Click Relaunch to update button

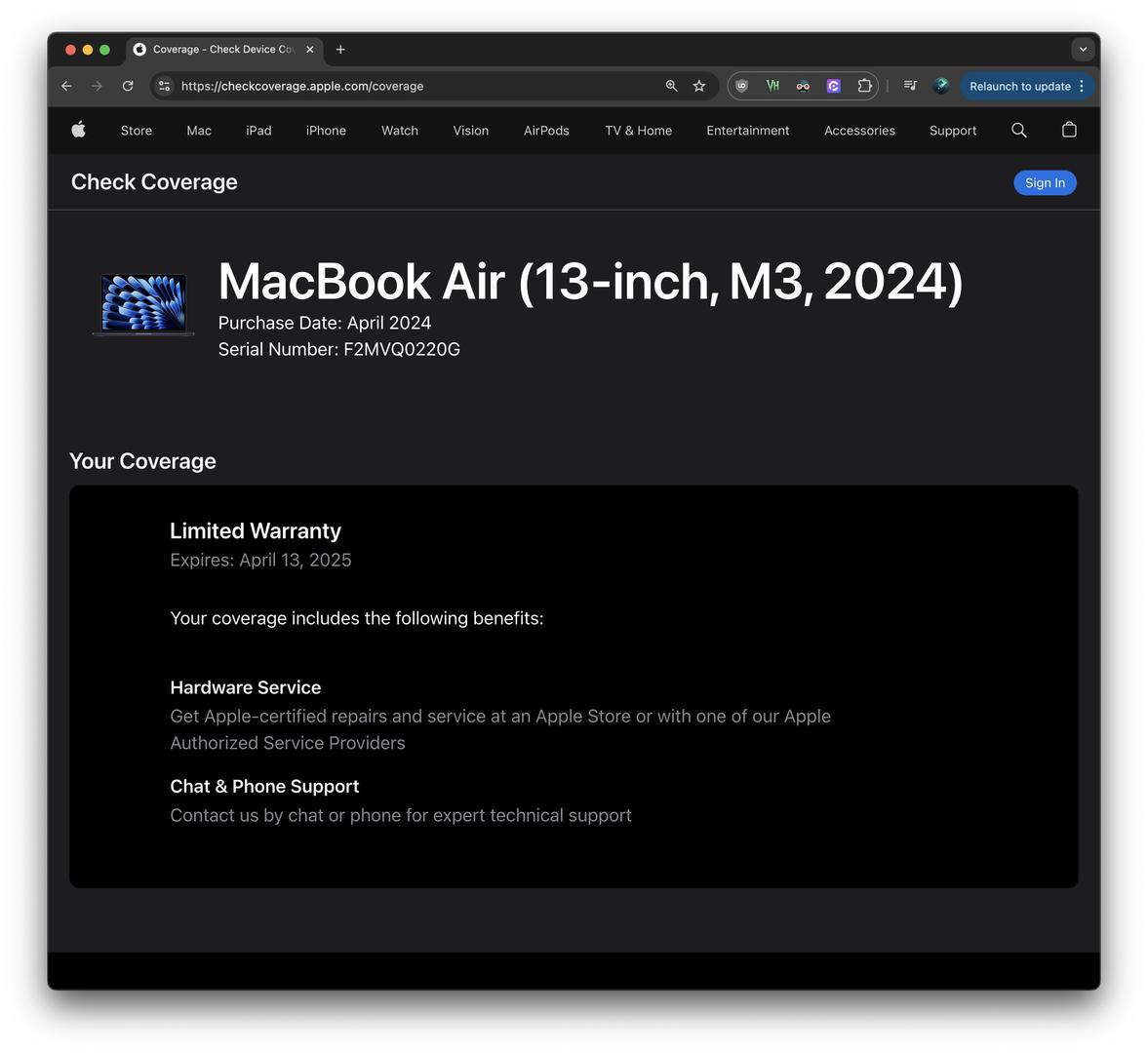coord(1019,86)
